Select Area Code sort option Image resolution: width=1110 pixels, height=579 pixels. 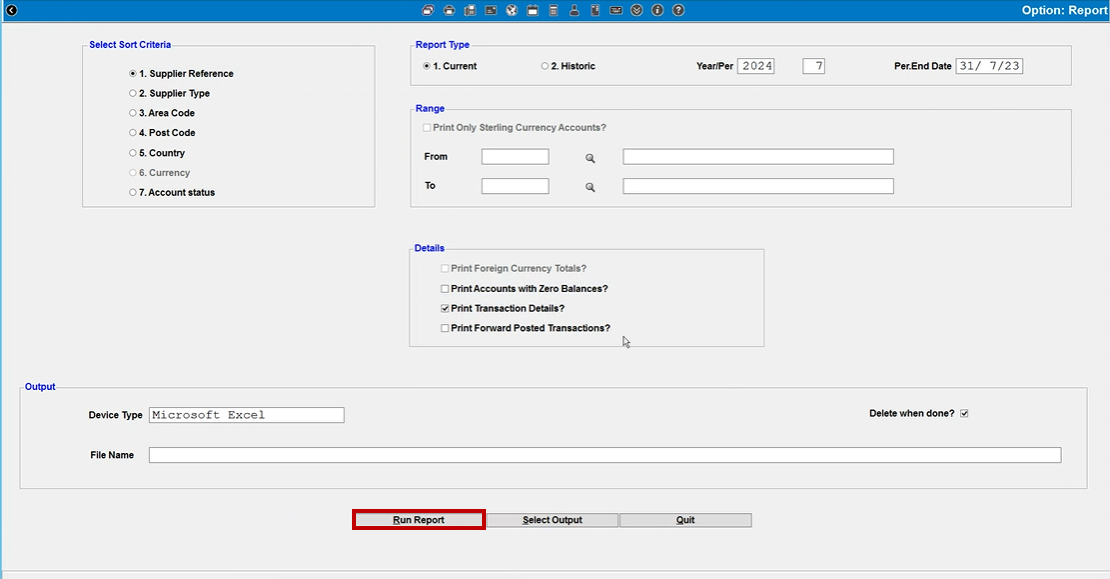[161, 113]
